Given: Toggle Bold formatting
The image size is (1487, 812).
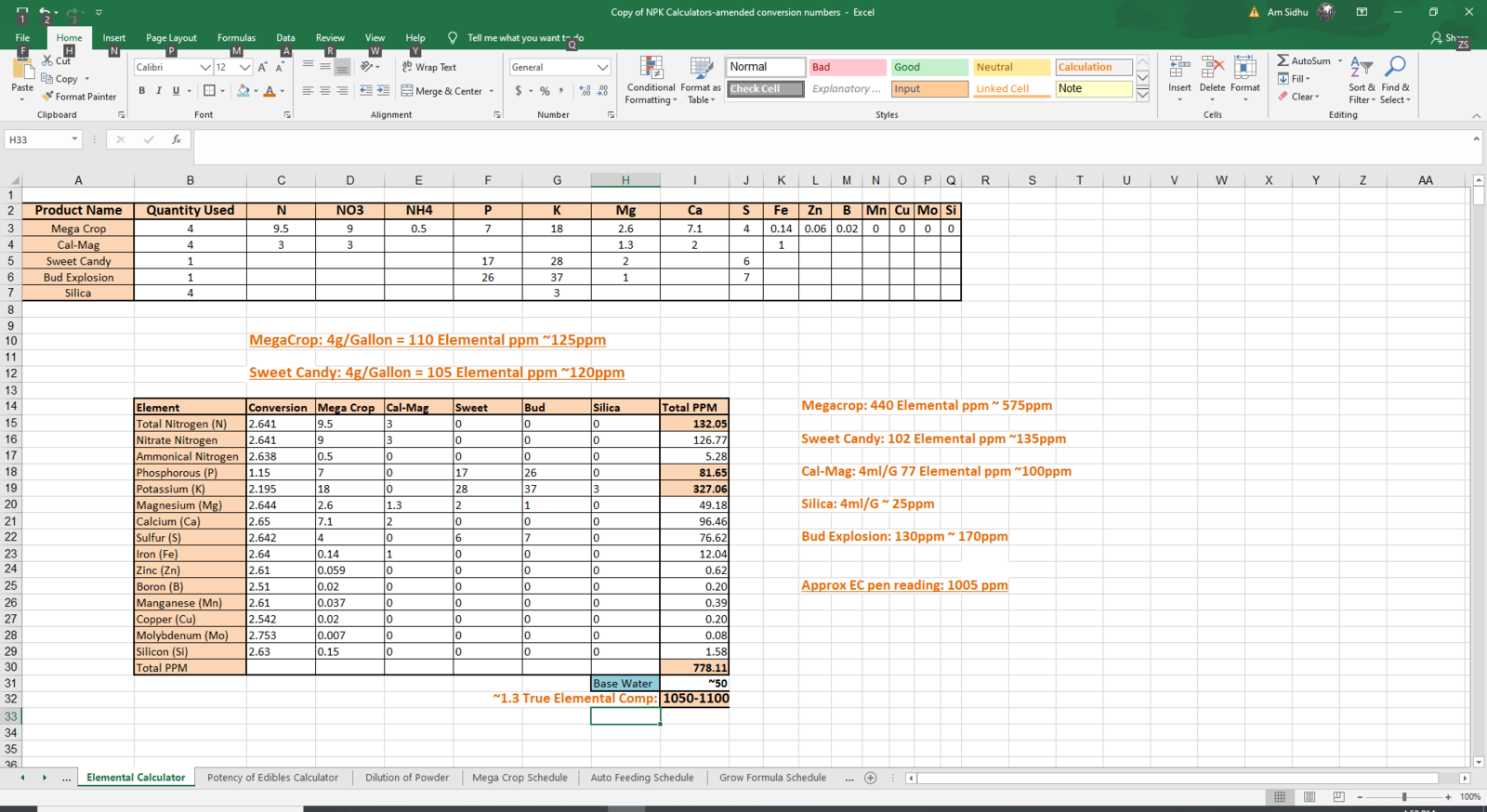Looking at the screenshot, I should [x=142, y=91].
